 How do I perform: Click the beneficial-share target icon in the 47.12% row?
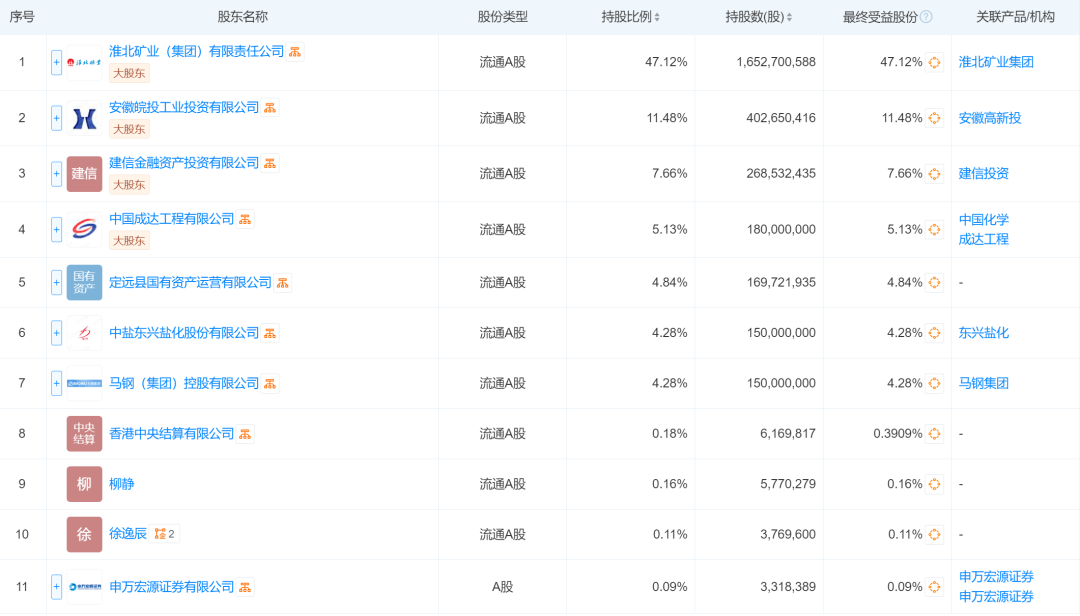pyautogui.click(x=934, y=62)
